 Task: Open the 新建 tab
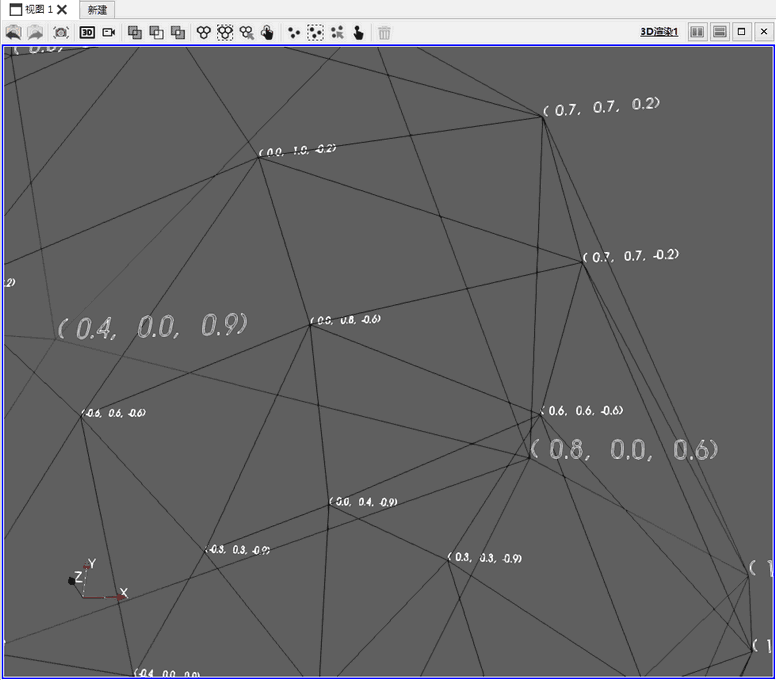click(x=97, y=10)
